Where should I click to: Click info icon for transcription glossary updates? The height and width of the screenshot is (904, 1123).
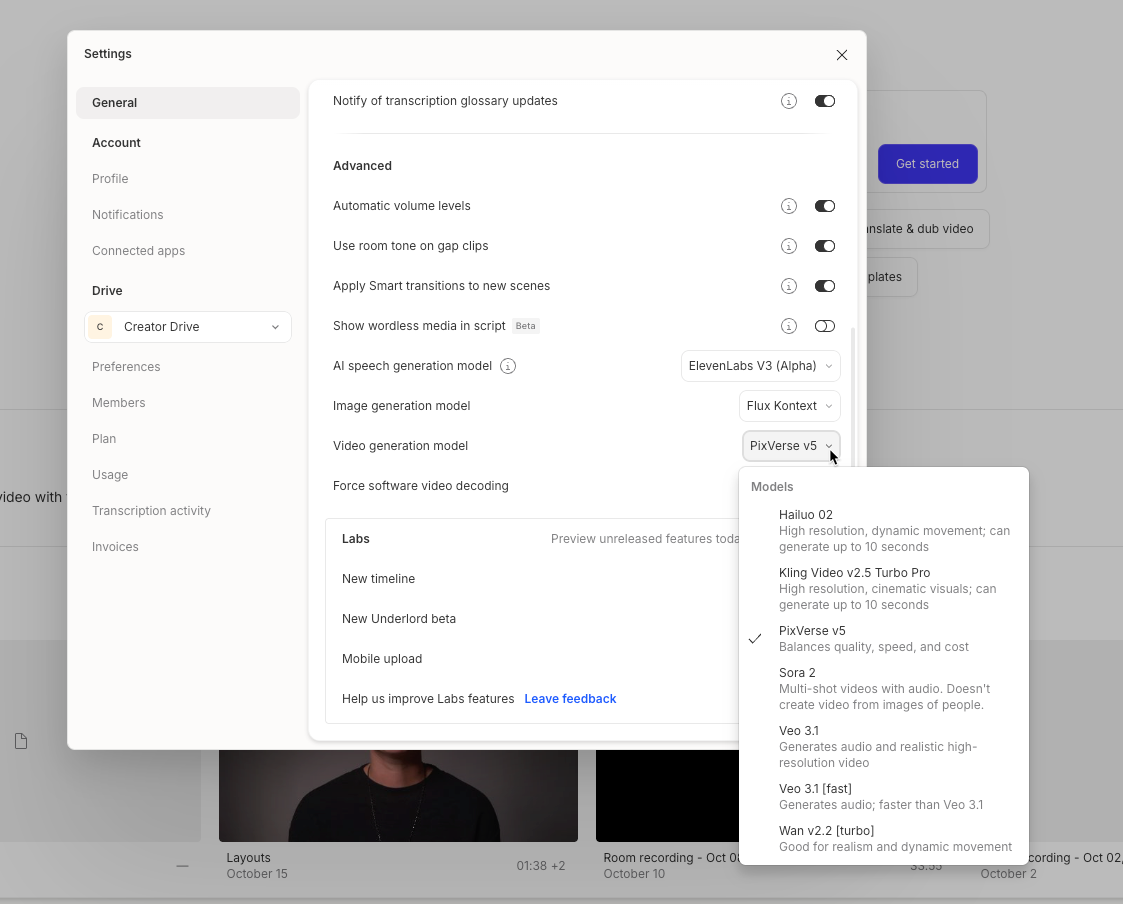point(789,101)
